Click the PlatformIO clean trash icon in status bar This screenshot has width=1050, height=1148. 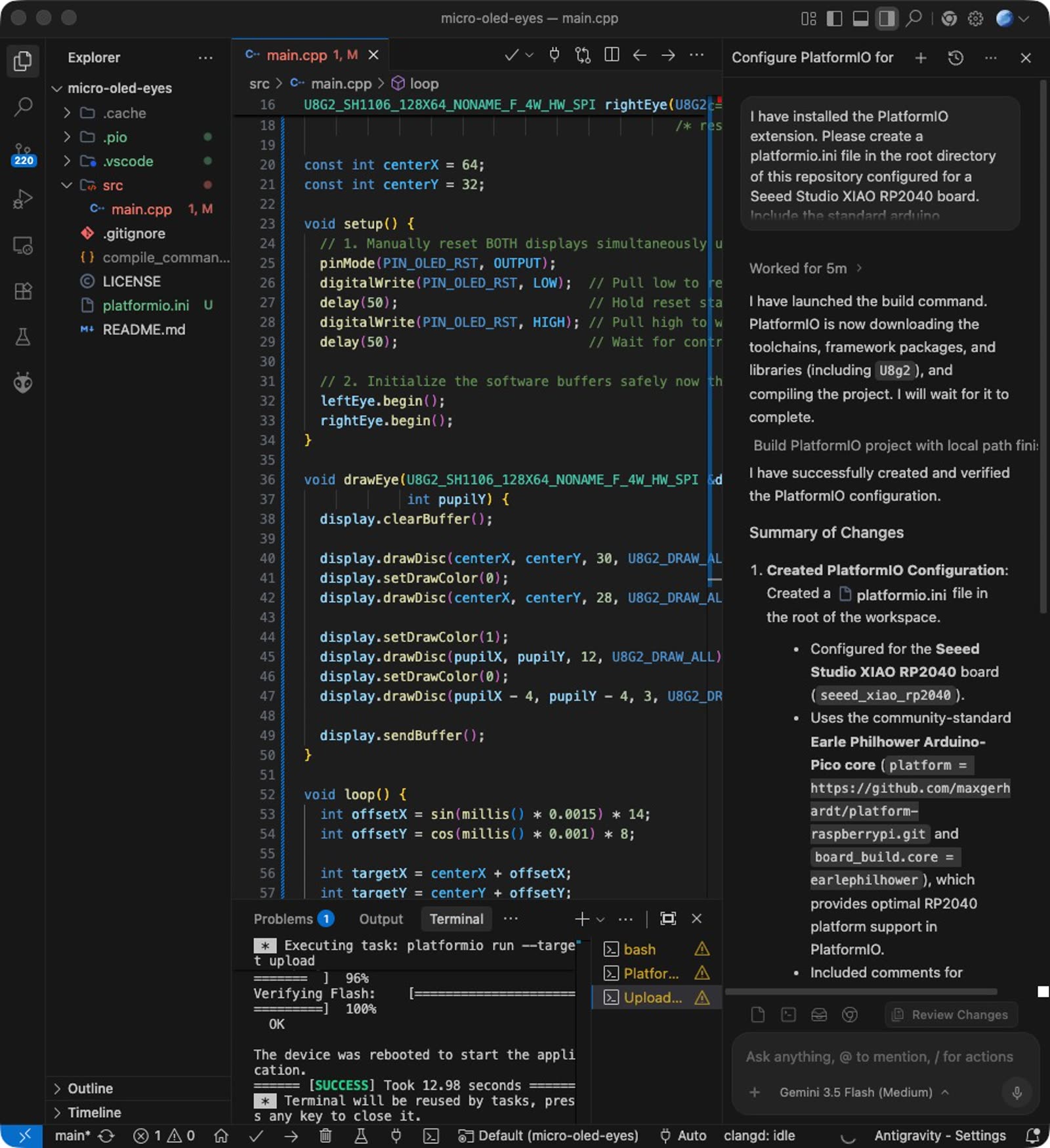click(x=325, y=1136)
